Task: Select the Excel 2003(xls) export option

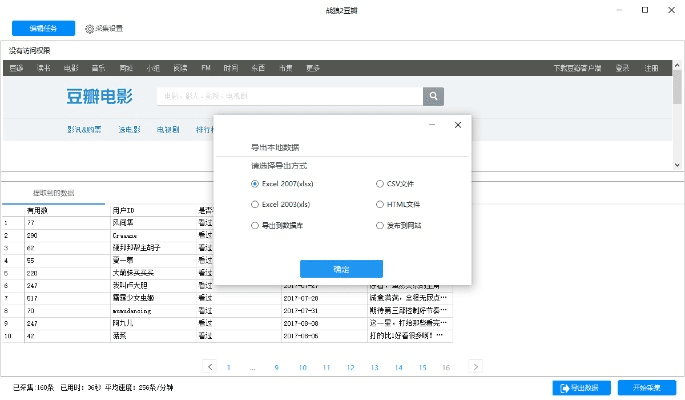Action: coord(280,204)
